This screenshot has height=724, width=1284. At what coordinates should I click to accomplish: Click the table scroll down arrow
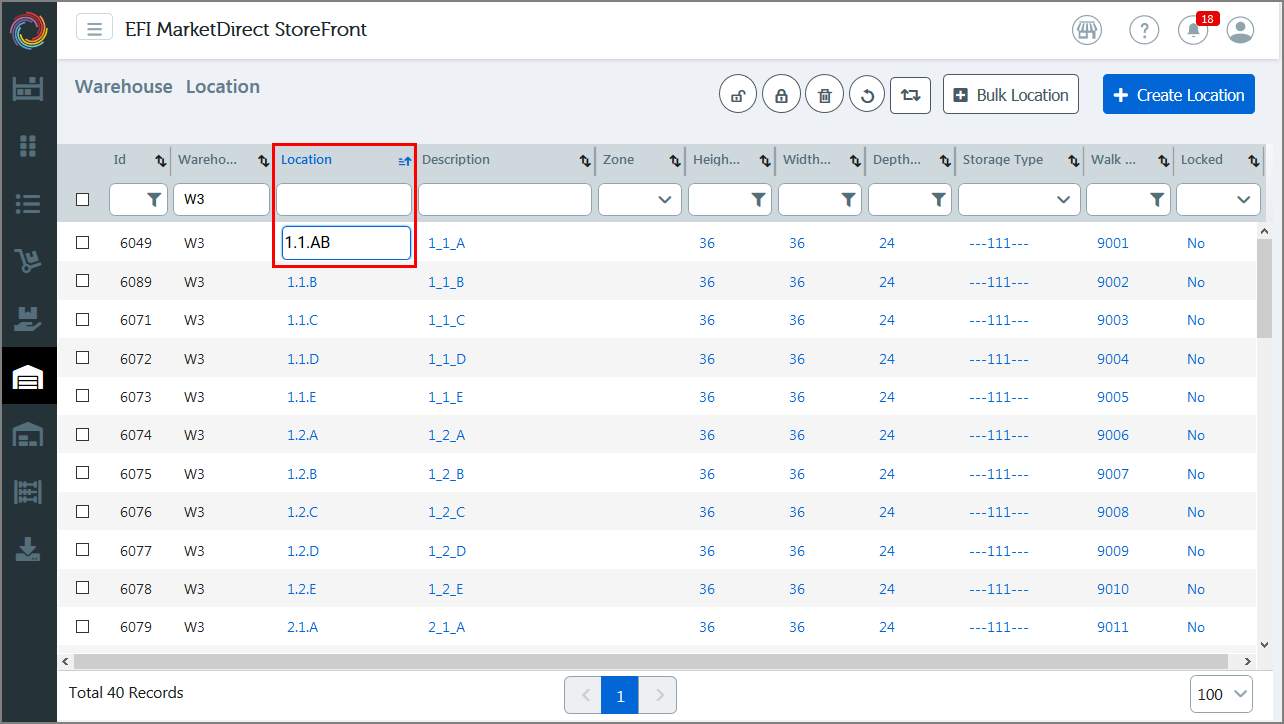point(1264,645)
